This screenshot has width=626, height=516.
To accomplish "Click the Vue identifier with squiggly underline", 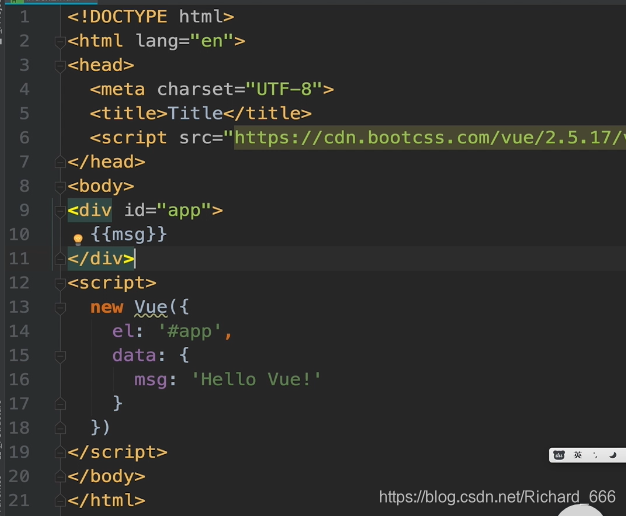I will [x=151, y=308].
